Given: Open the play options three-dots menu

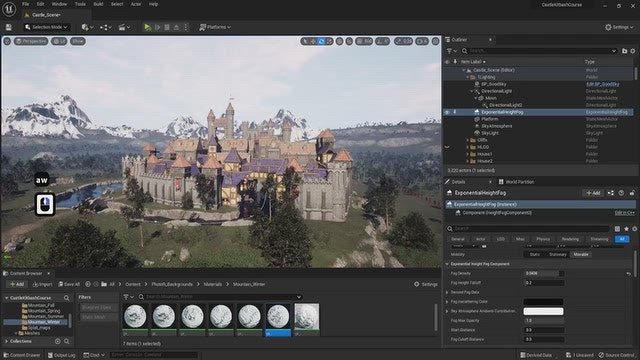Looking at the screenshot, I should click(x=186, y=27).
